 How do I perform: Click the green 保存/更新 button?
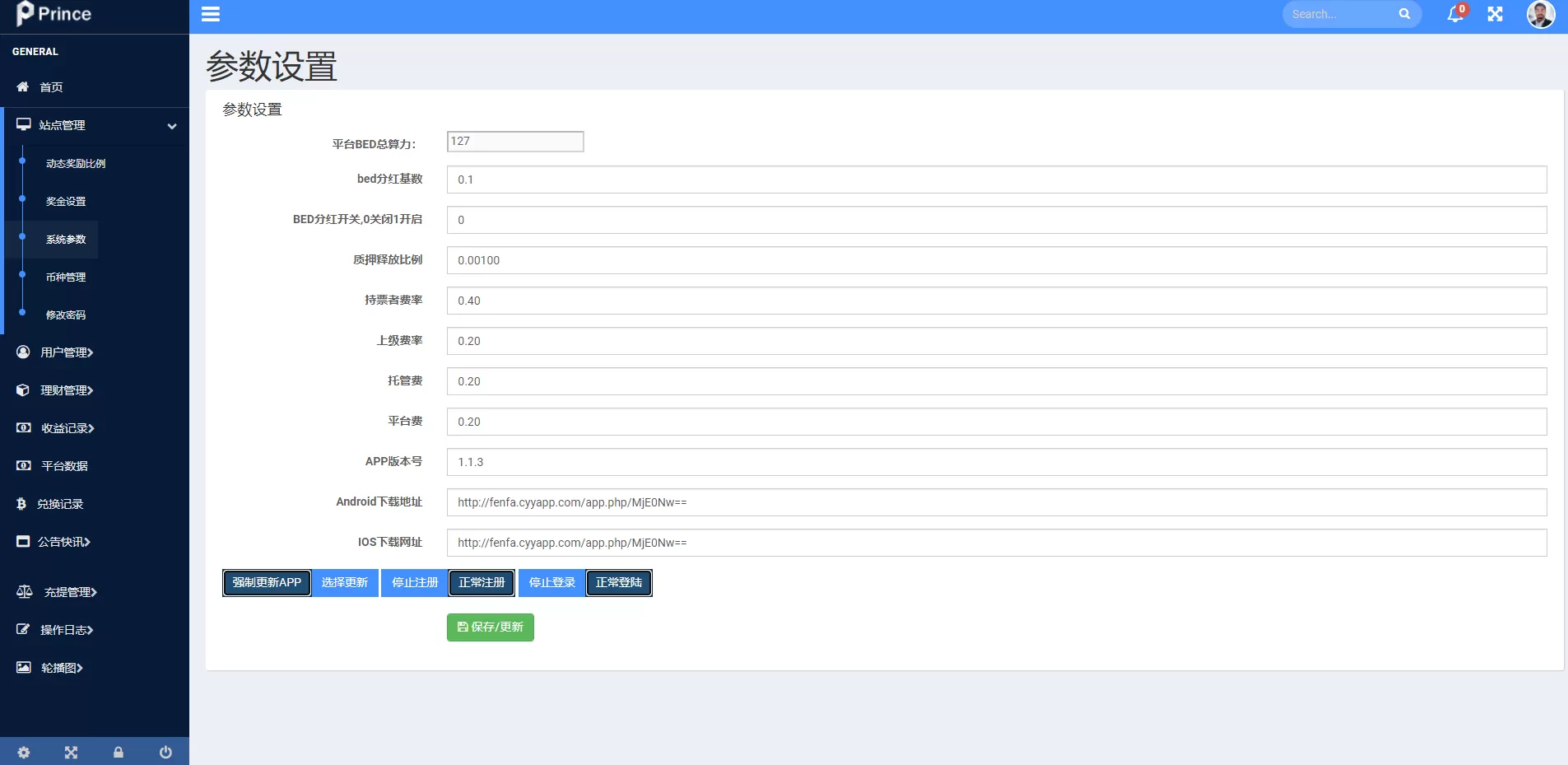click(x=491, y=627)
